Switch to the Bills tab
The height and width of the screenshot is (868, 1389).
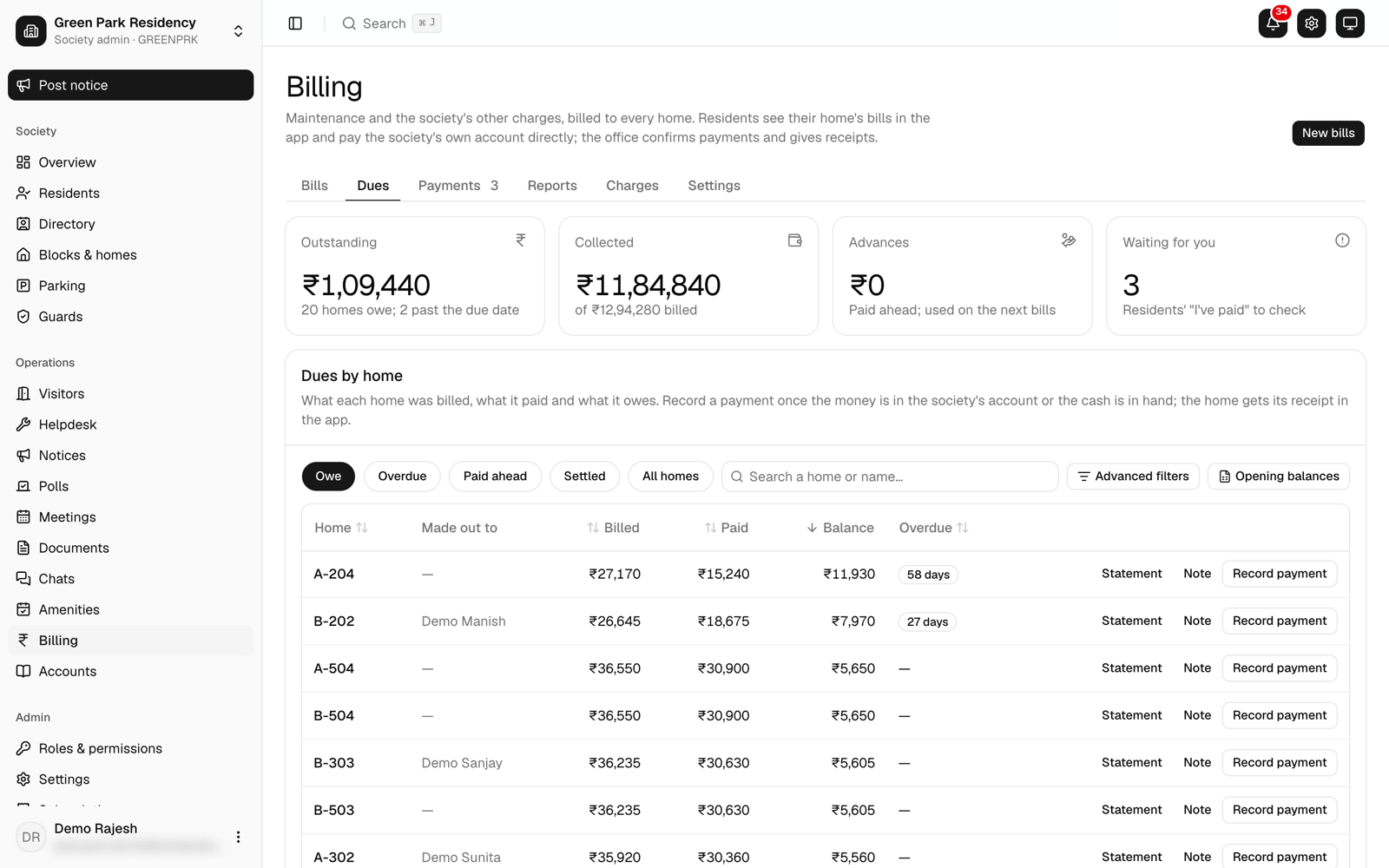point(314,186)
